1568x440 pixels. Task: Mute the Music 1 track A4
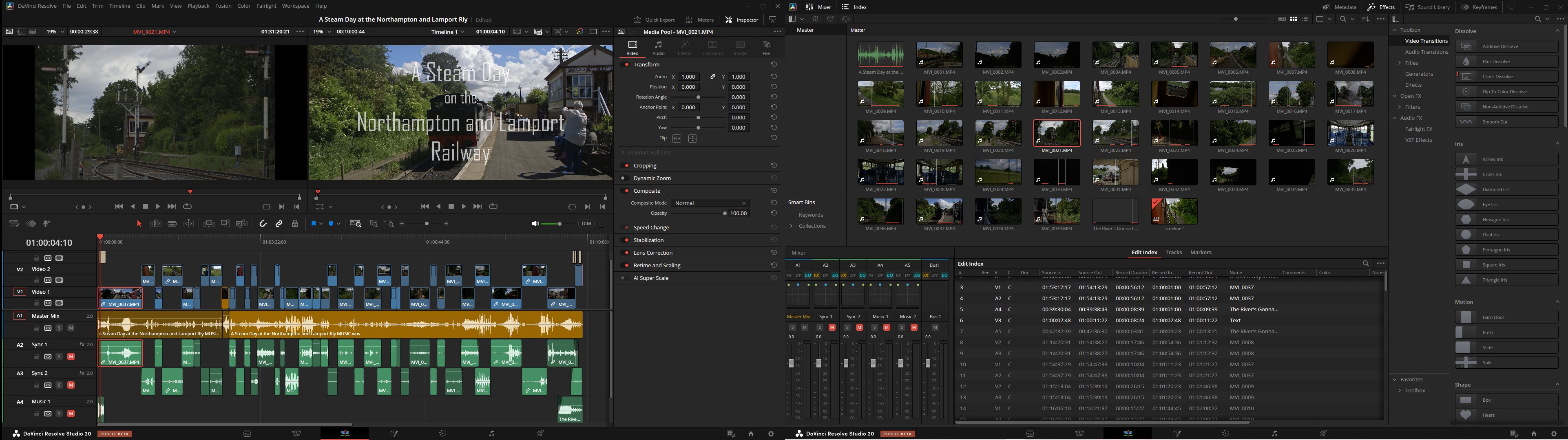tap(71, 414)
